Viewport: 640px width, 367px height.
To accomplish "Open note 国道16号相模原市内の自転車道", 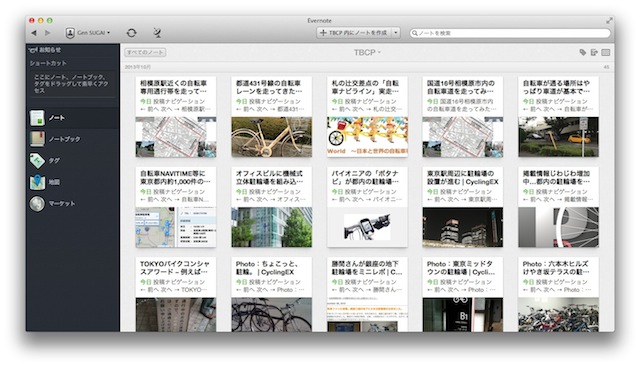I will coord(463,117).
